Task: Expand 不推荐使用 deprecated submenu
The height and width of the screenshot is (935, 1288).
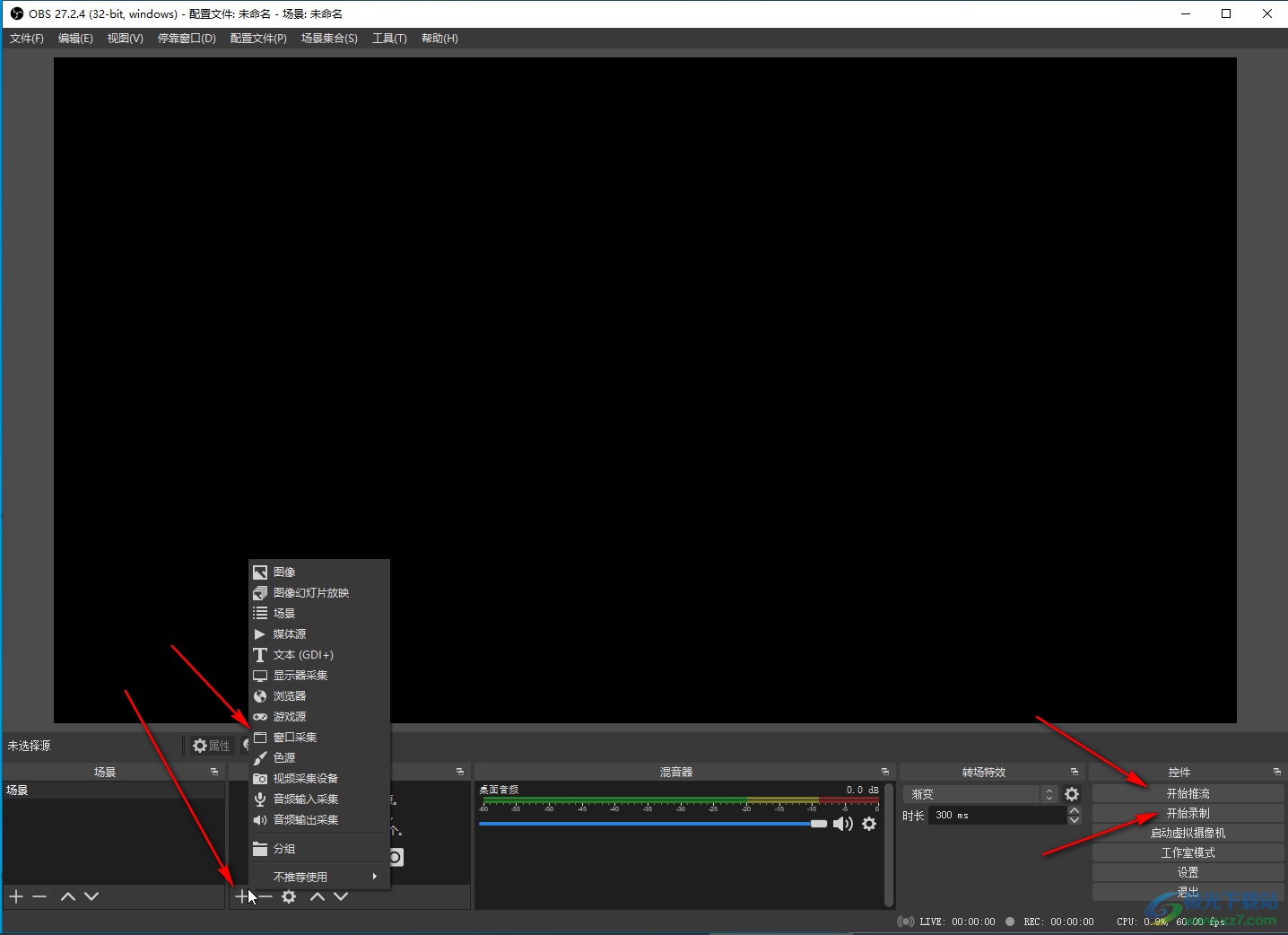Action: 319,877
